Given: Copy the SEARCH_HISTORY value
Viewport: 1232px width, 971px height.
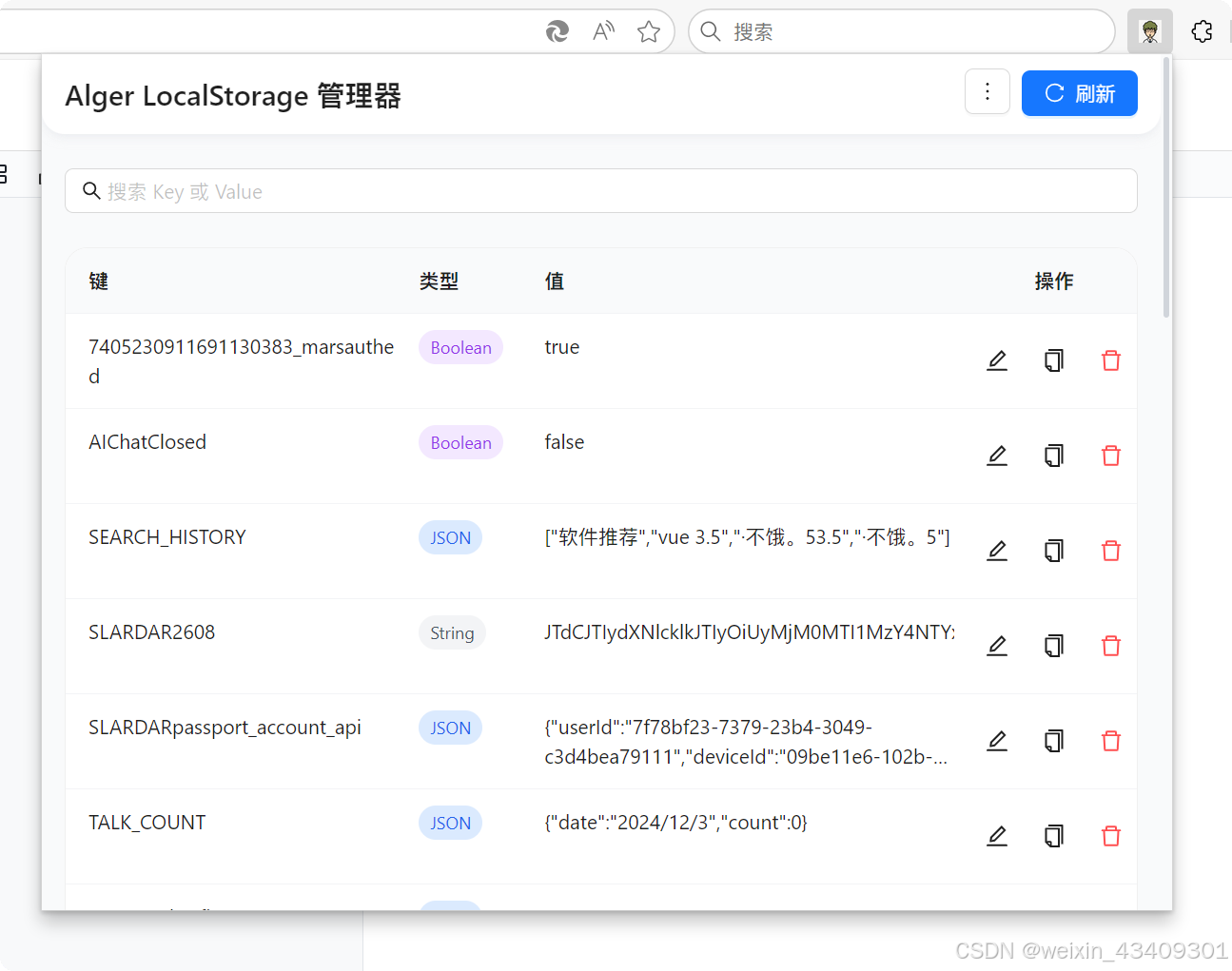Looking at the screenshot, I should [1053, 551].
